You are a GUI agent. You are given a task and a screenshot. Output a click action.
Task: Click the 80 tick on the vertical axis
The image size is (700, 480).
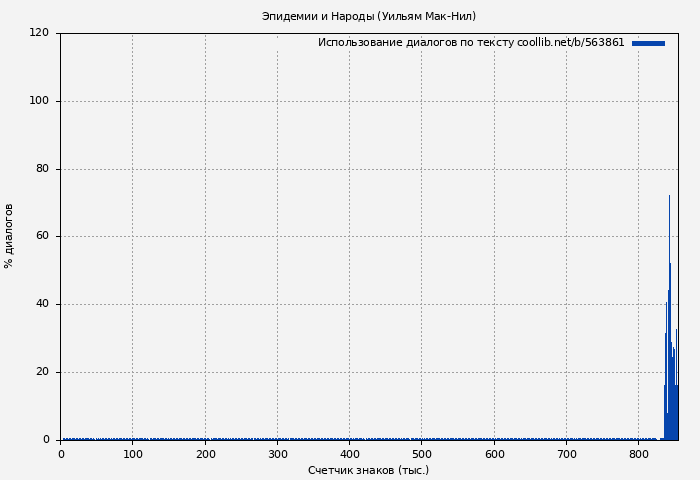pyautogui.click(x=42, y=169)
